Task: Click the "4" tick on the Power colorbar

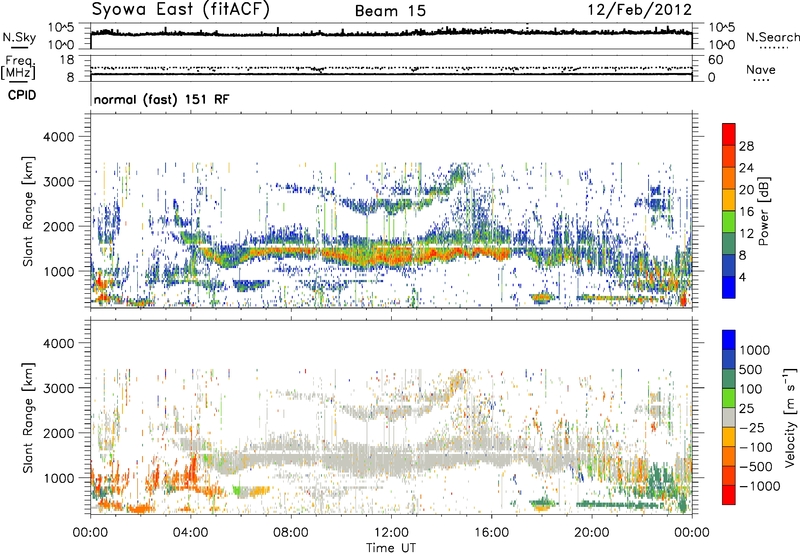Action: click(x=742, y=277)
